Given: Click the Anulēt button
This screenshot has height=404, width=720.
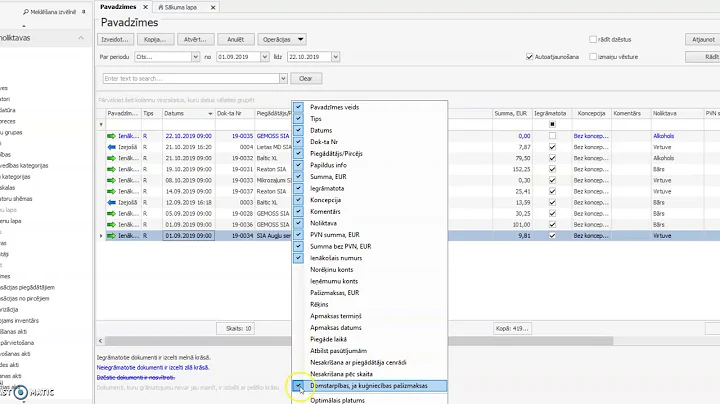Looking at the screenshot, I should point(236,39).
